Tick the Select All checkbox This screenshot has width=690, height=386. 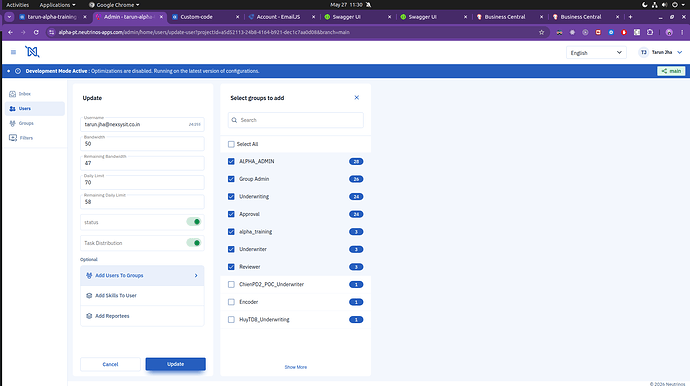231,144
